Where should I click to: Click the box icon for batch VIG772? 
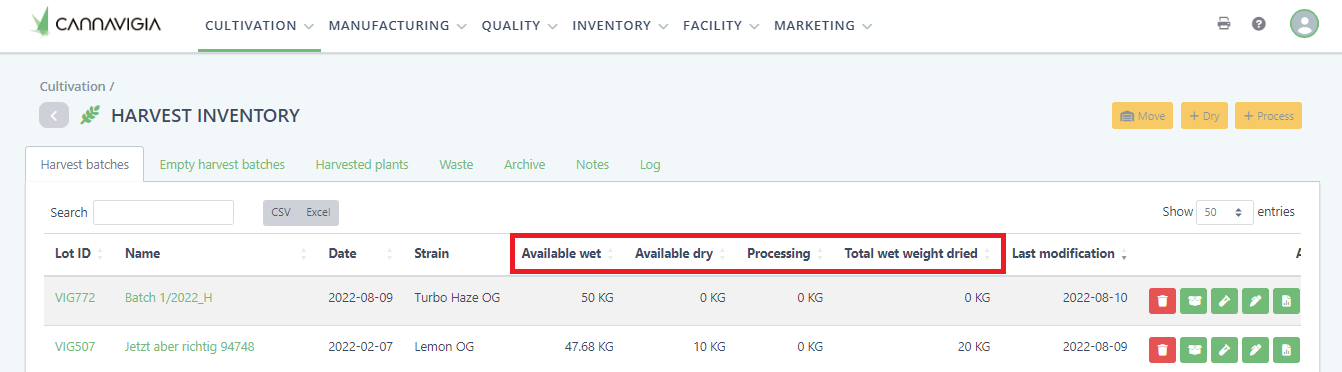point(1193,301)
